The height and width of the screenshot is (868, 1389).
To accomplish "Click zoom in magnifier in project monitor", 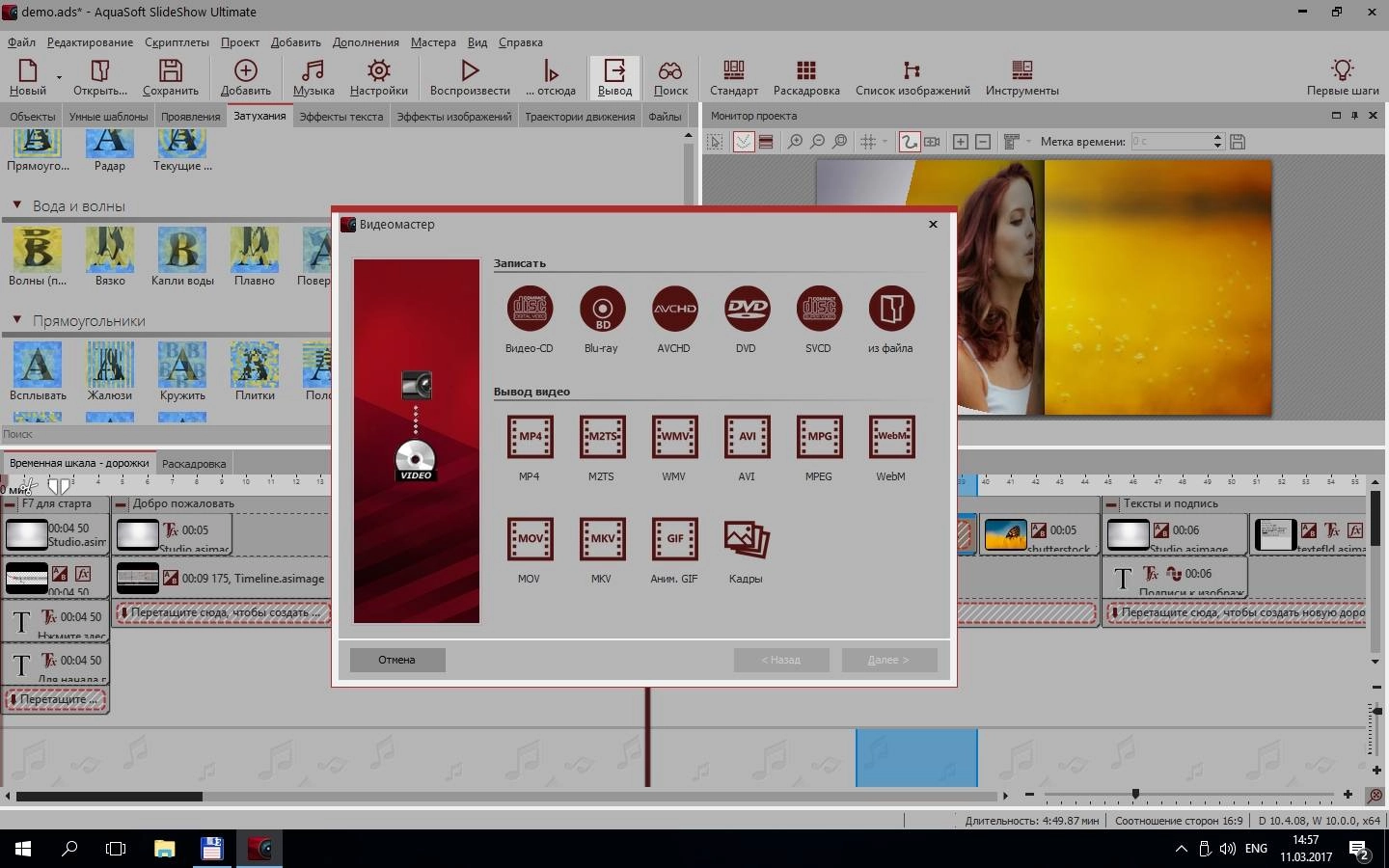I will click(x=795, y=142).
